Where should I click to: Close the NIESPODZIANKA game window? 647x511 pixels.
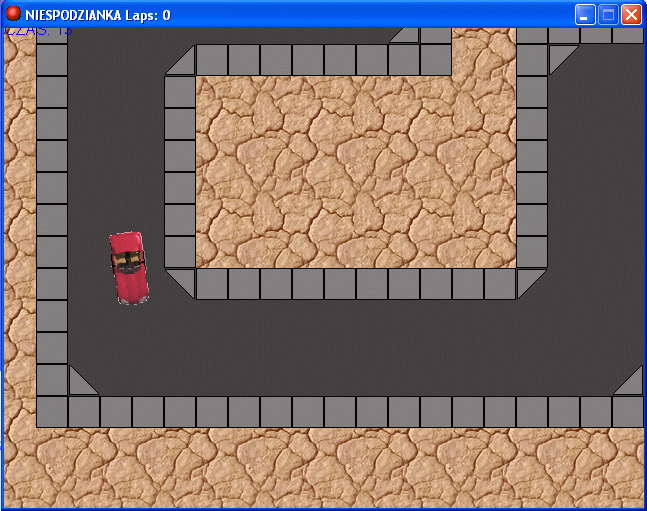point(631,15)
